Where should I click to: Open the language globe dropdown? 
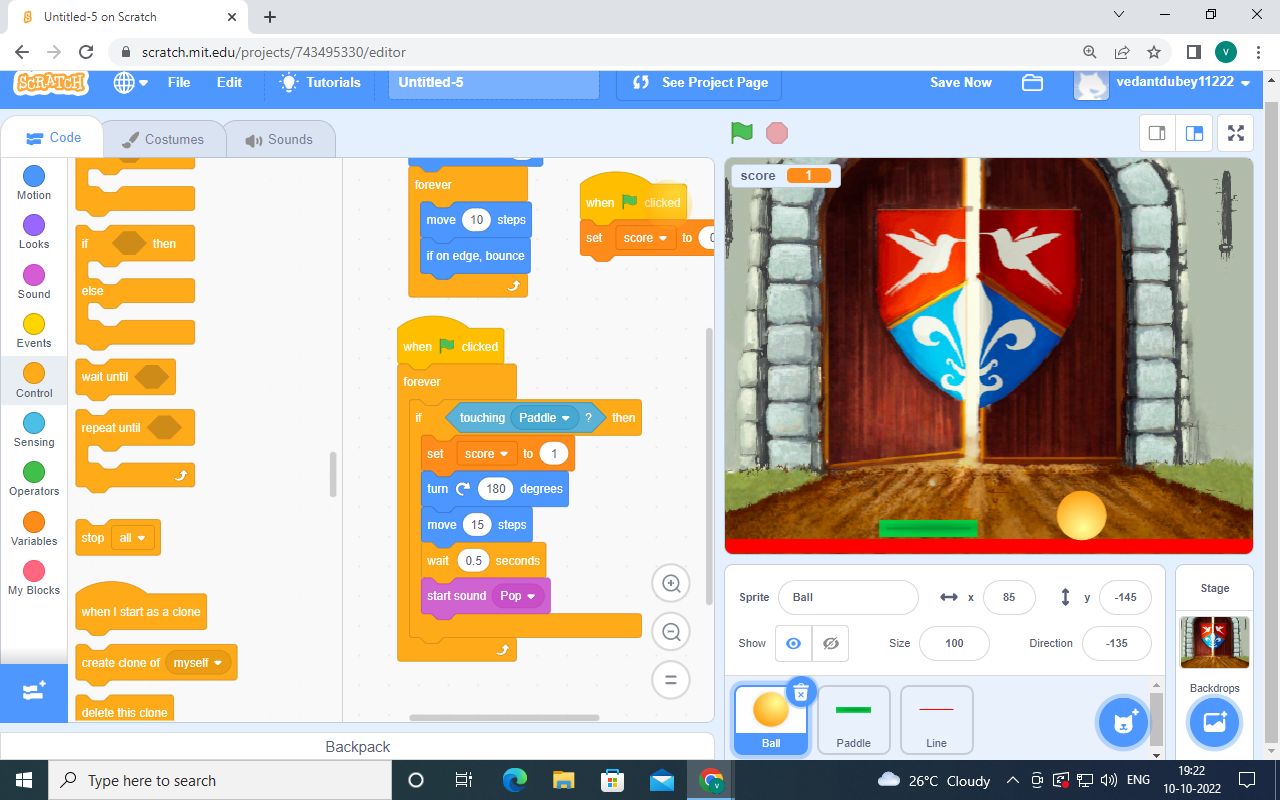[130, 83]
